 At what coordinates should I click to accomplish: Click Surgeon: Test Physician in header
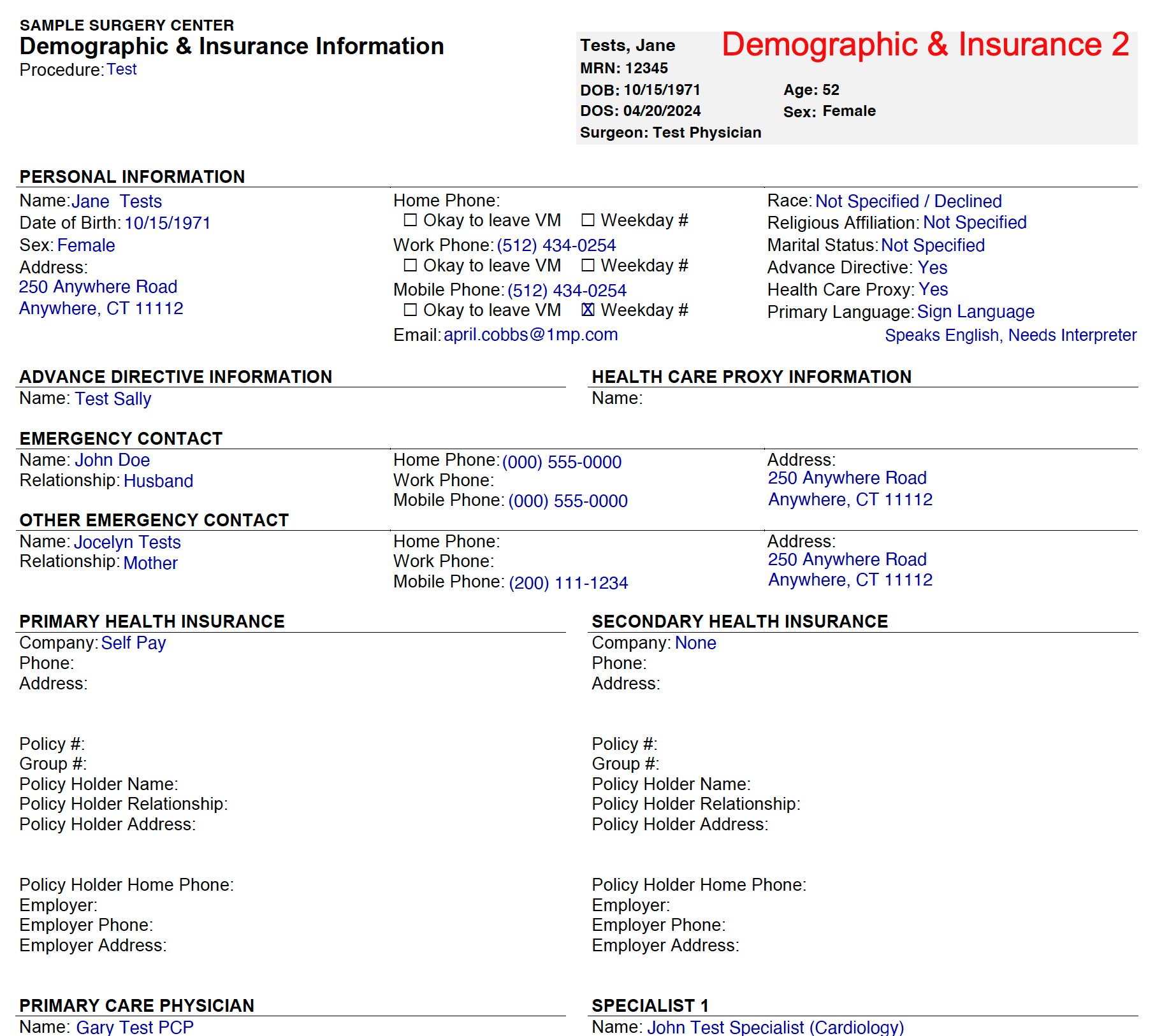[x=671, y=133]
